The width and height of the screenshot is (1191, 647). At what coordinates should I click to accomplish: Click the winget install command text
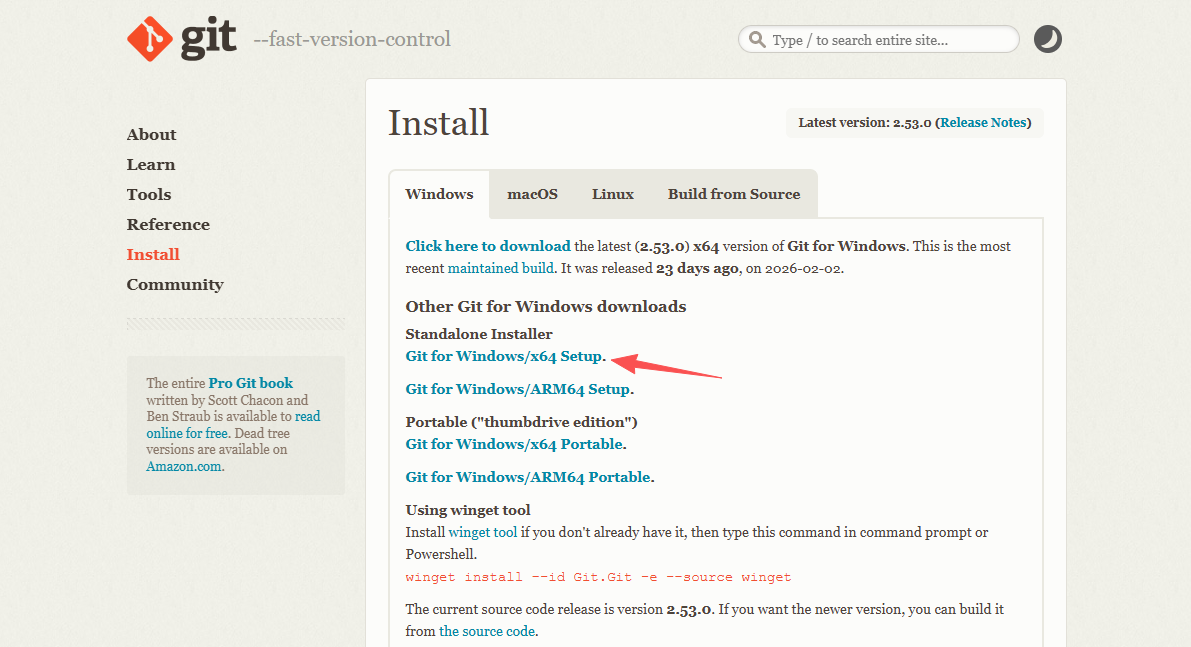coord(598,577)
